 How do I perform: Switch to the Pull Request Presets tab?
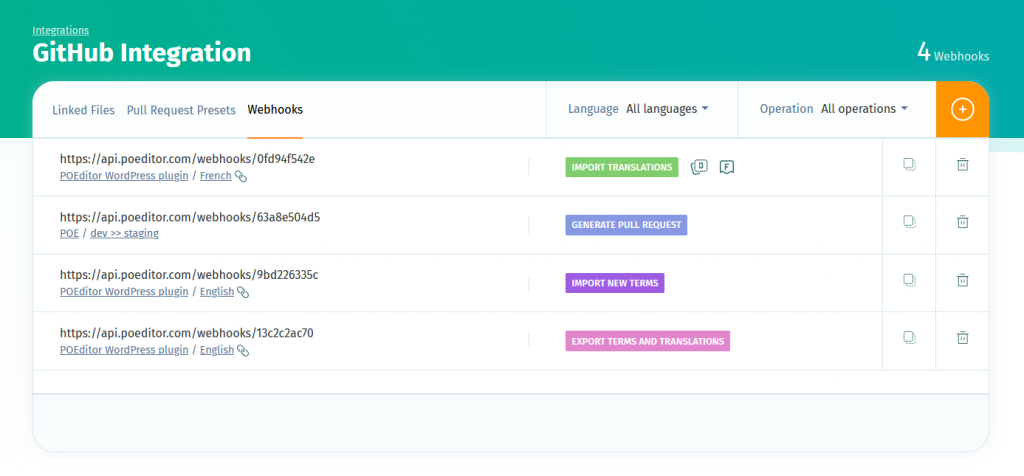[181, 110]
